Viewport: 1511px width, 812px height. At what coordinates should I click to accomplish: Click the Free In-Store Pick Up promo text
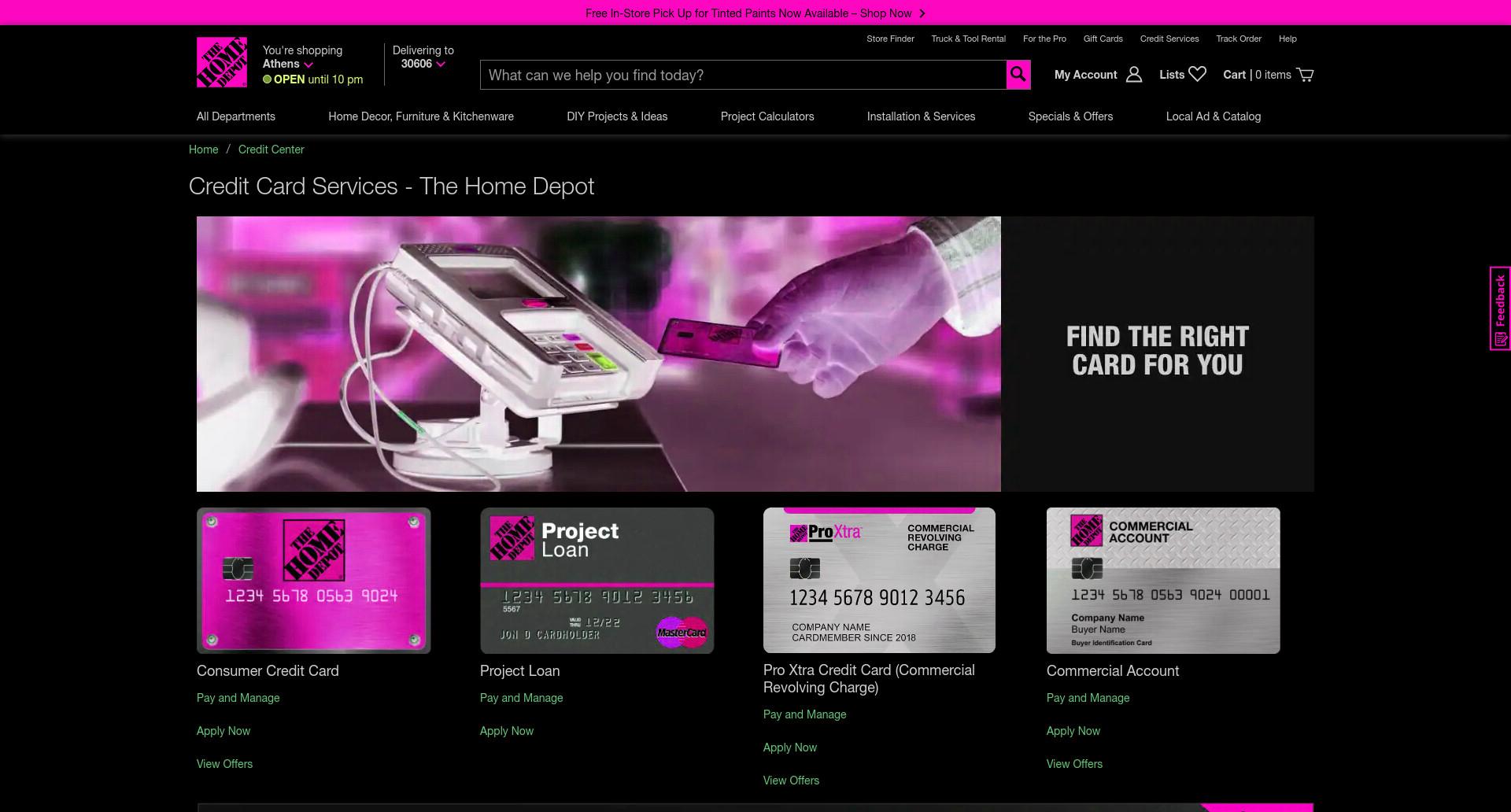[748, 13]
